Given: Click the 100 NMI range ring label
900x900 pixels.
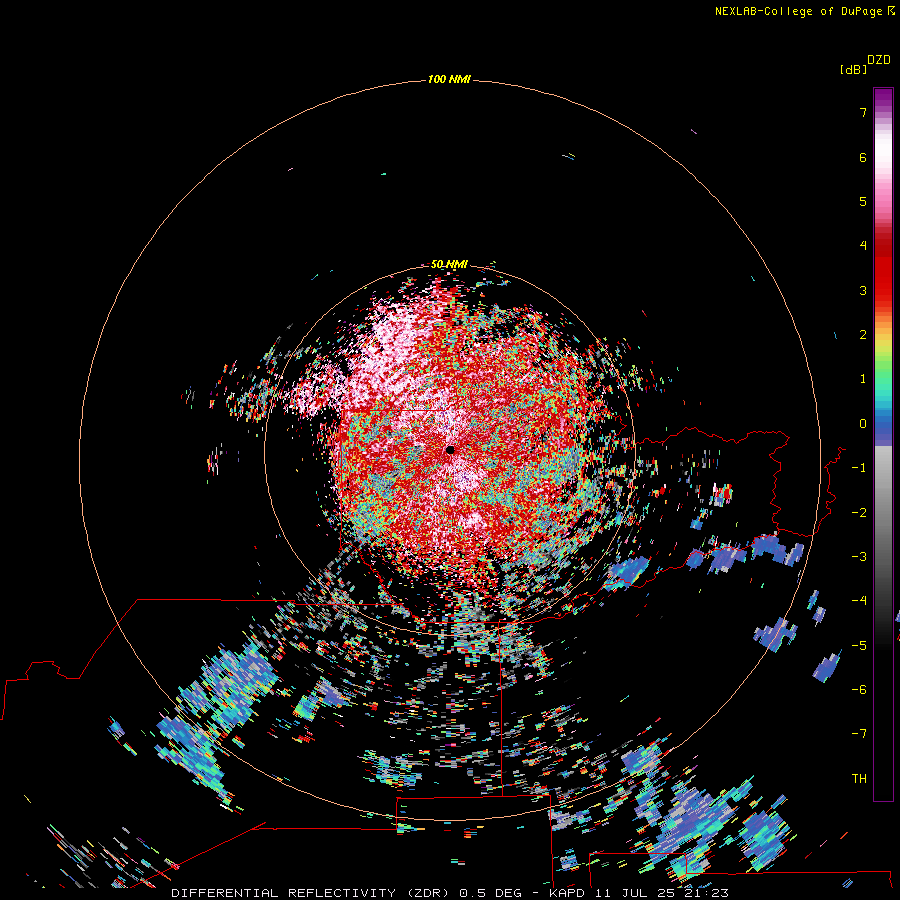Looking at the screenshot, I should (449, 79).
